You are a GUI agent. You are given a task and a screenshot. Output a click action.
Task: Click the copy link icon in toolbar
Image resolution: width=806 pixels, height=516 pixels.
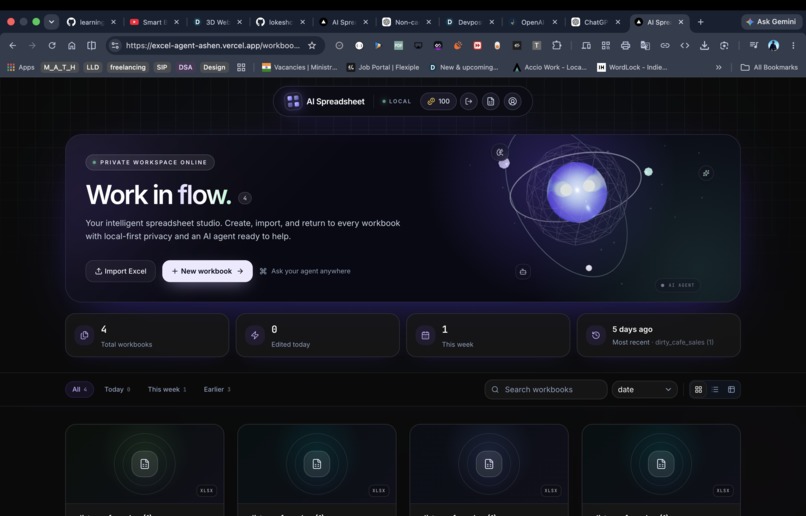pos(665,45)
